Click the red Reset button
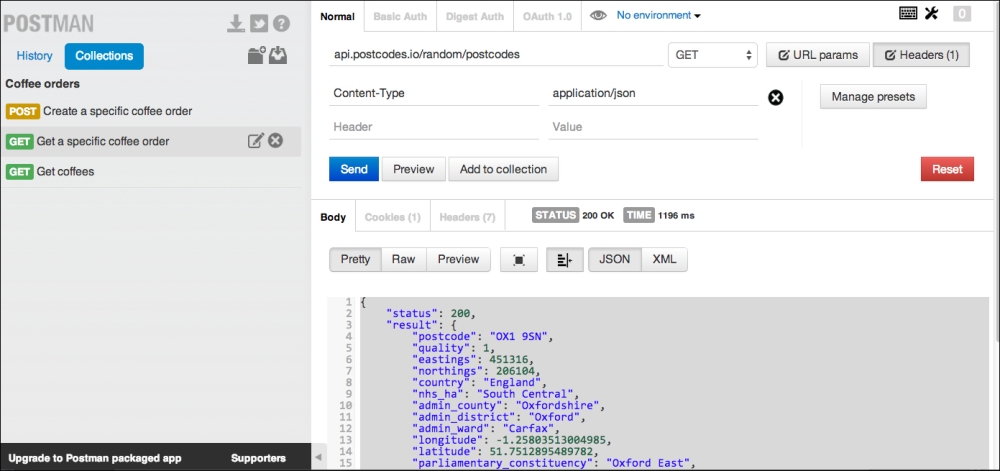 [x=947, y=169]
